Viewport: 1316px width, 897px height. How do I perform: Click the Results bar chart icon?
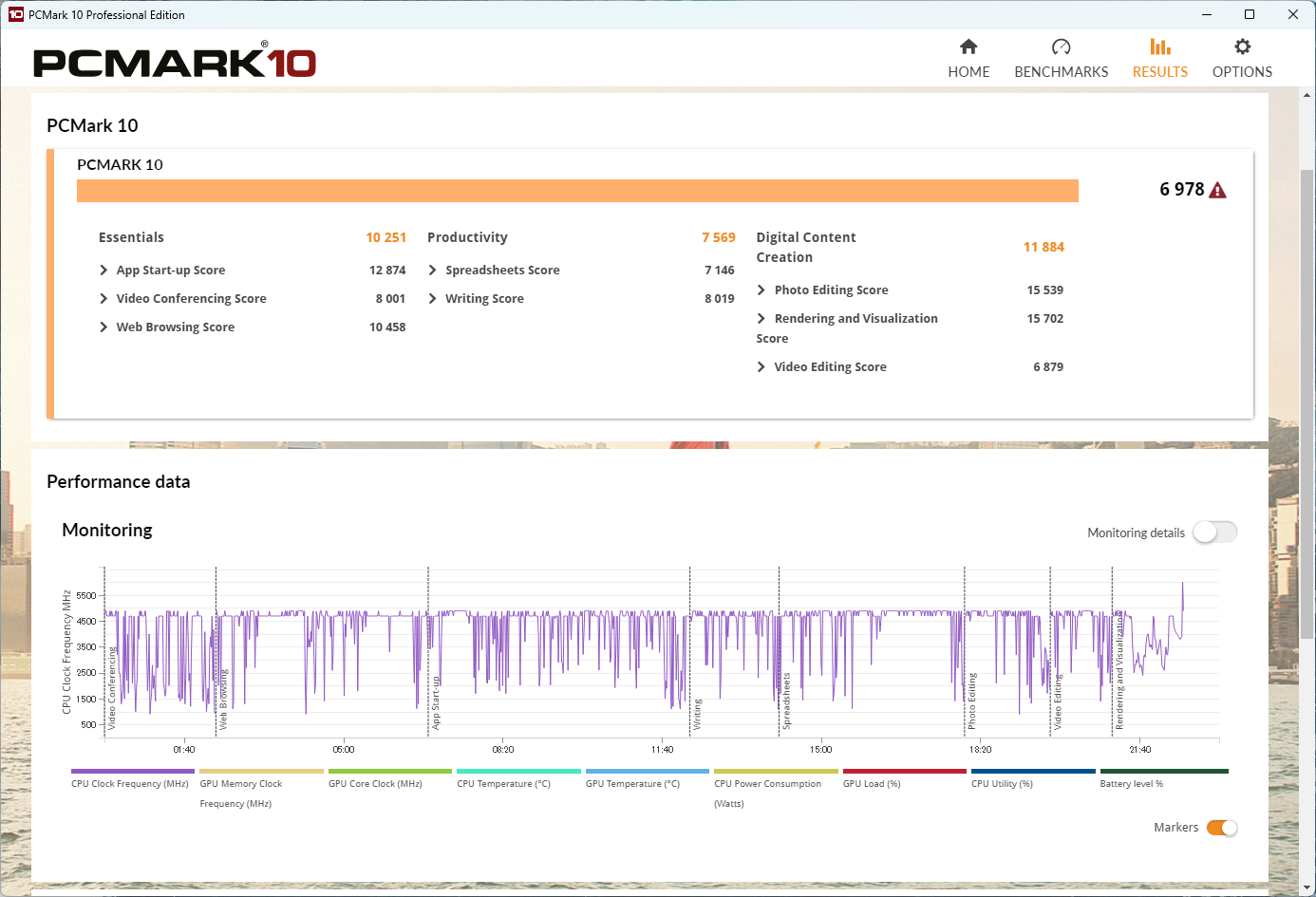(x=1159, y=47)
